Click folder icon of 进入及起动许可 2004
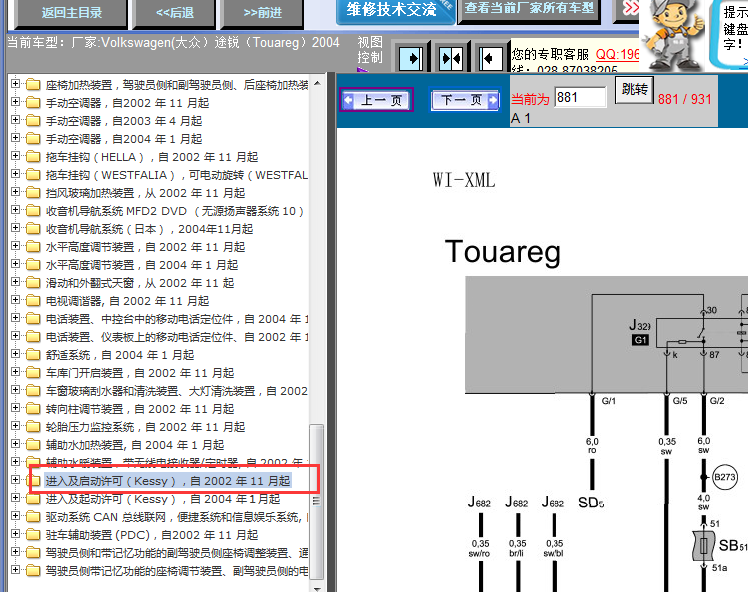748x592 pixels. [33, 499]
